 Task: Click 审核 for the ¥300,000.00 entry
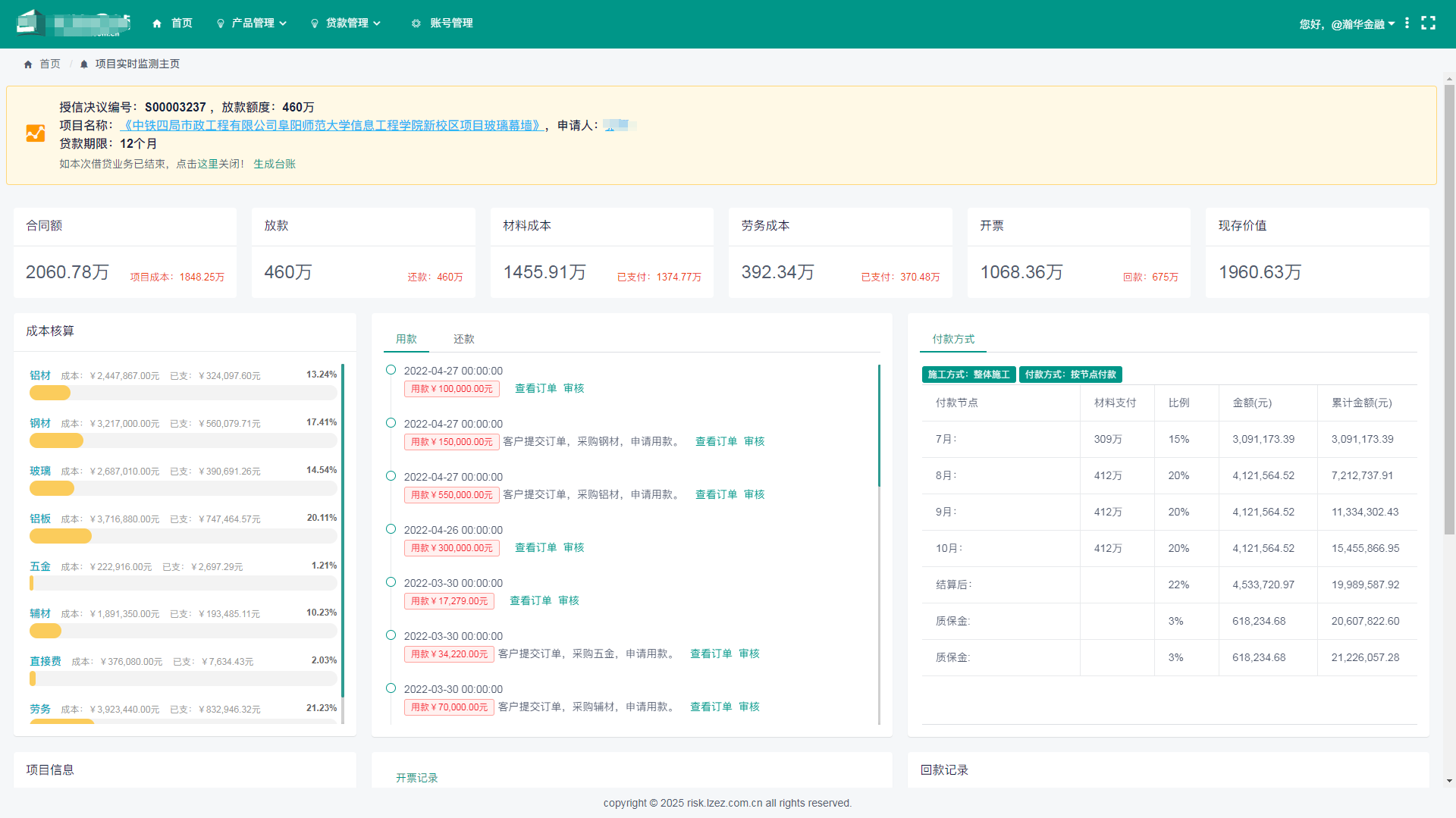click(573, 547)
